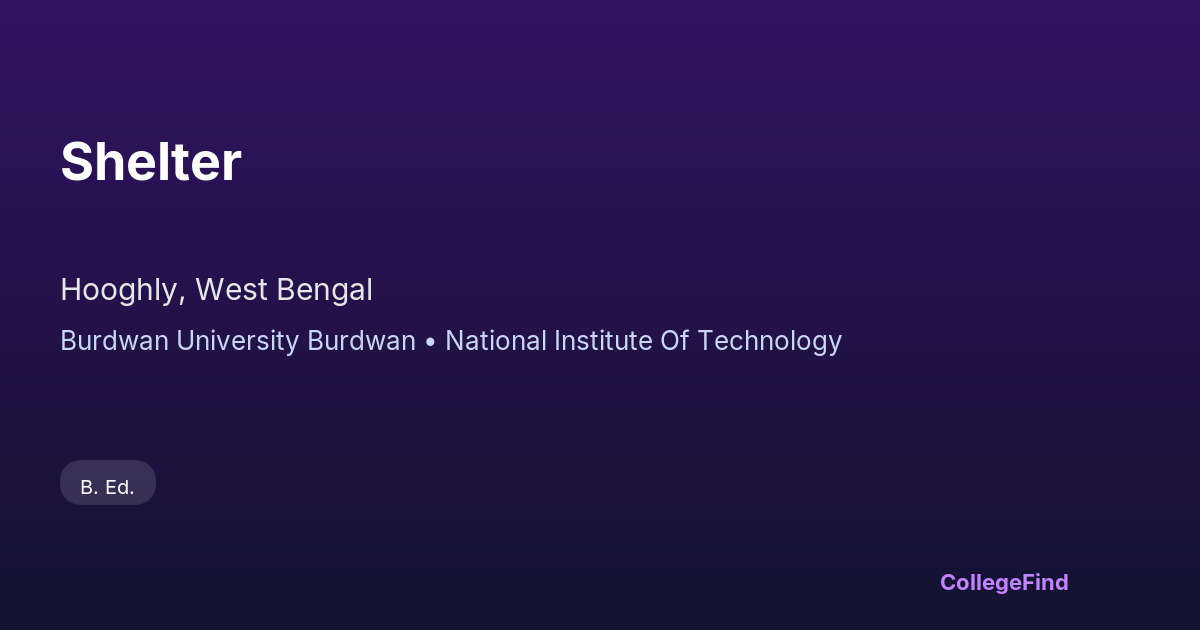Click the Shelter college title

point(151,162)
